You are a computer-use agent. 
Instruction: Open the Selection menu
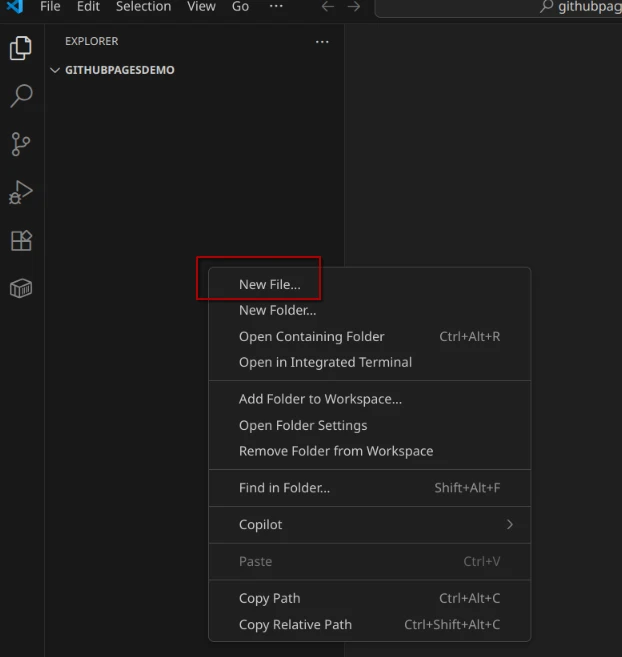[x=143, y=7]
